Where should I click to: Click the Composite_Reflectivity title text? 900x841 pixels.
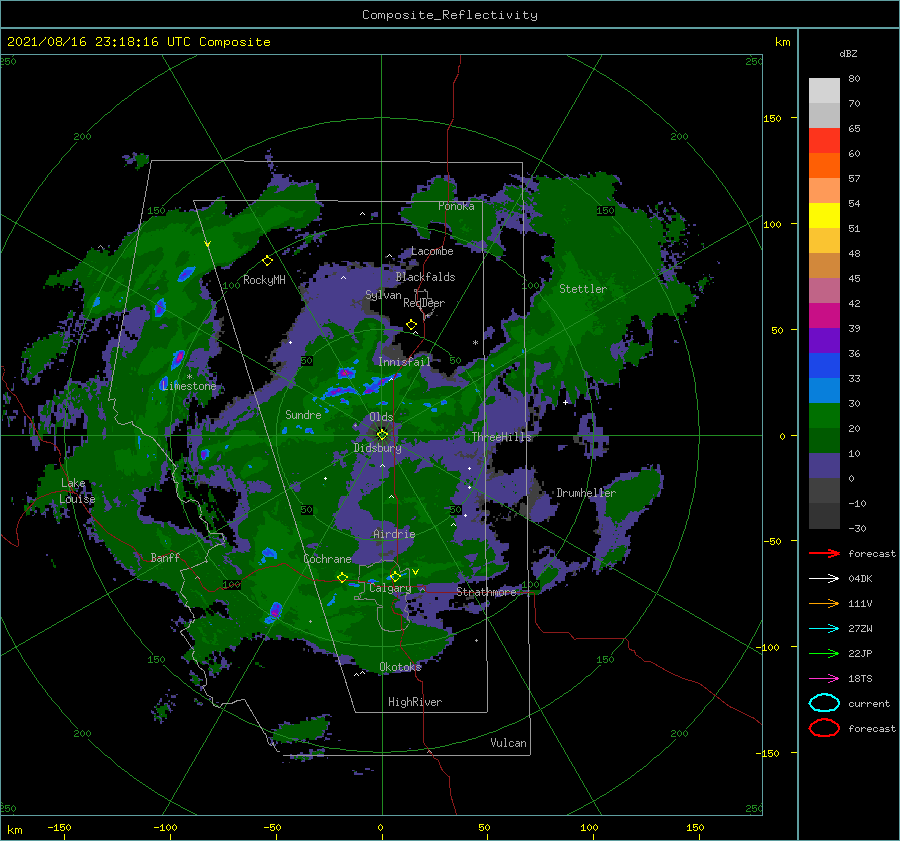coord(450,15)
